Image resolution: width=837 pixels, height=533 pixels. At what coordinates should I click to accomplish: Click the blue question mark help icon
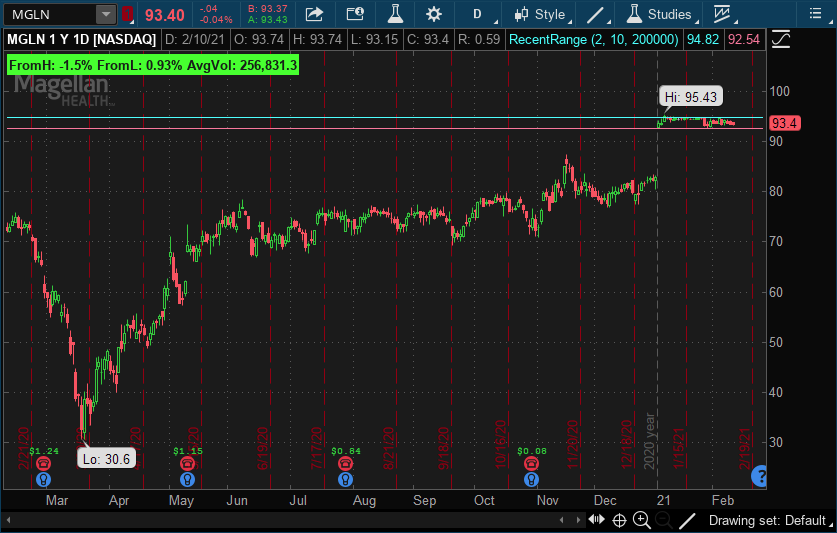click(x=759, y=475)
